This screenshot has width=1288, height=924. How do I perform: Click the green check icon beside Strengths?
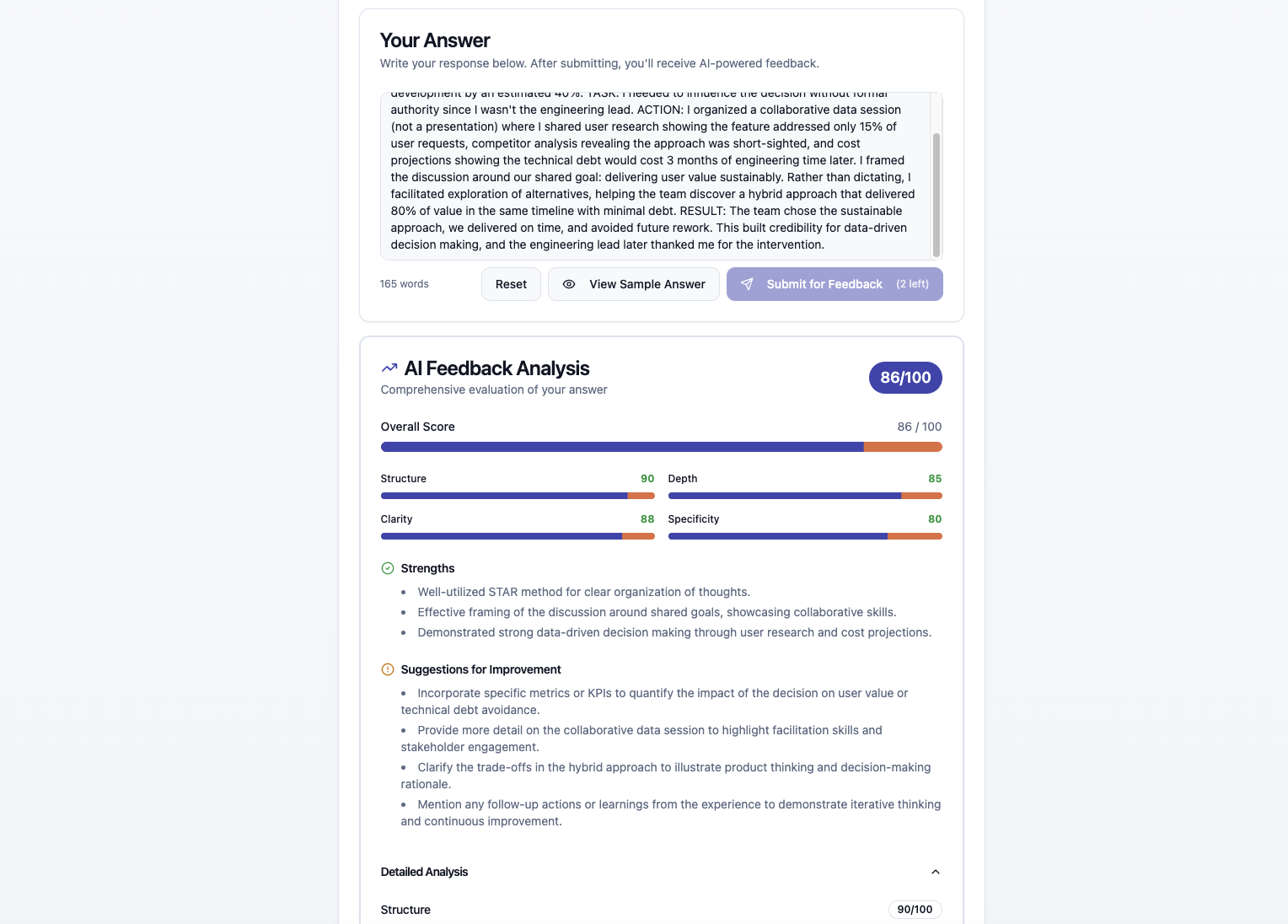tap(388, 568)
